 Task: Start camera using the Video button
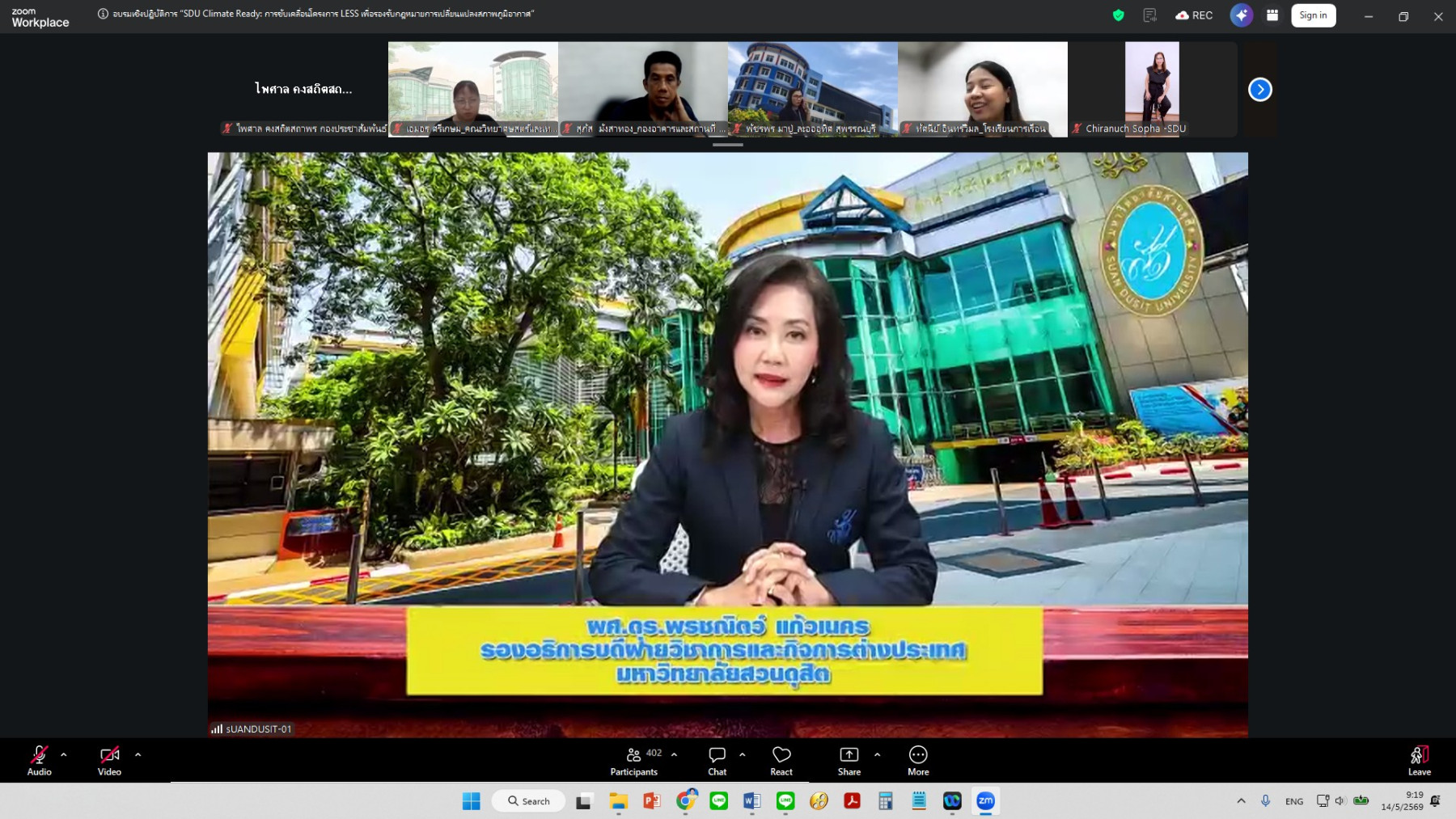109,760
